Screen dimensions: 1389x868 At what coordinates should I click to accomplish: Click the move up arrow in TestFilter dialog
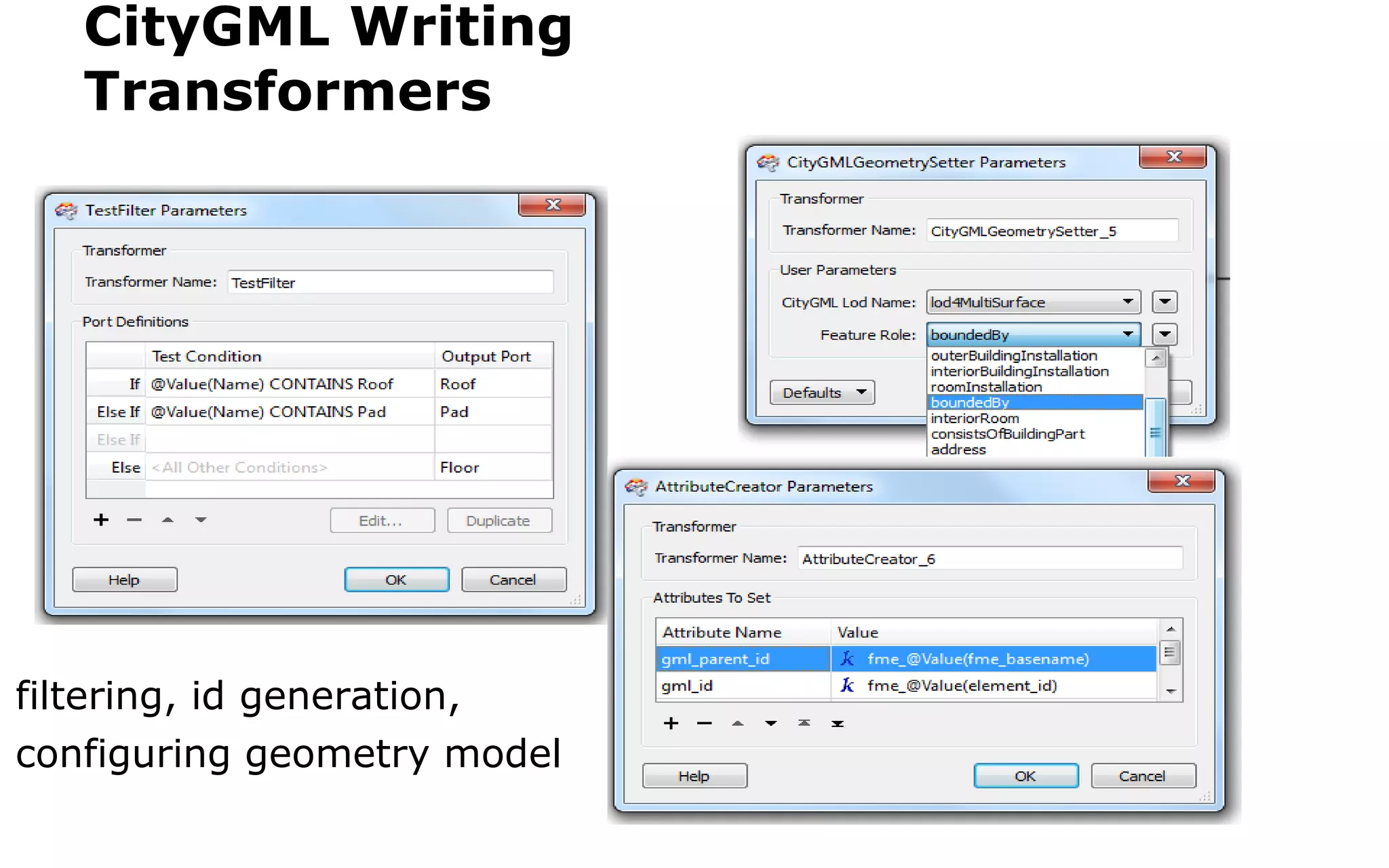point(168,520)
